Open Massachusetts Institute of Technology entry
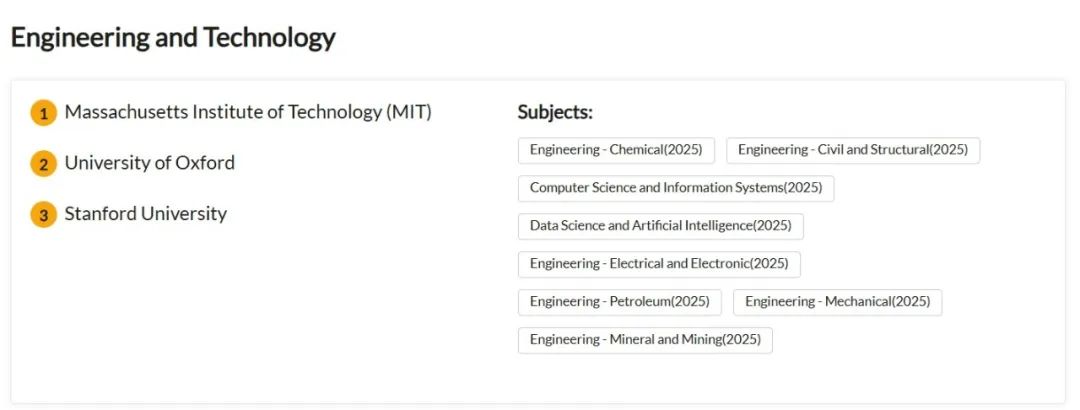Viewport: 1080px width, 410px height. [x=248, y=112]
